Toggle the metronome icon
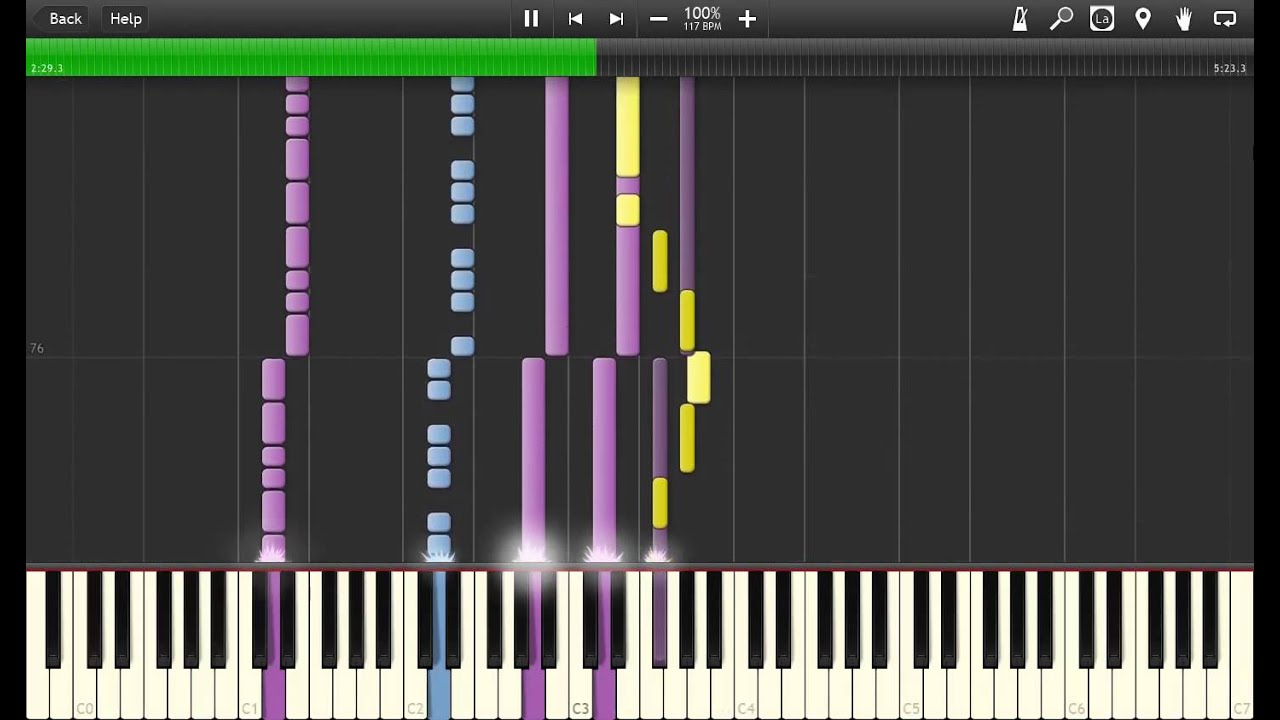 (1020, 18)
